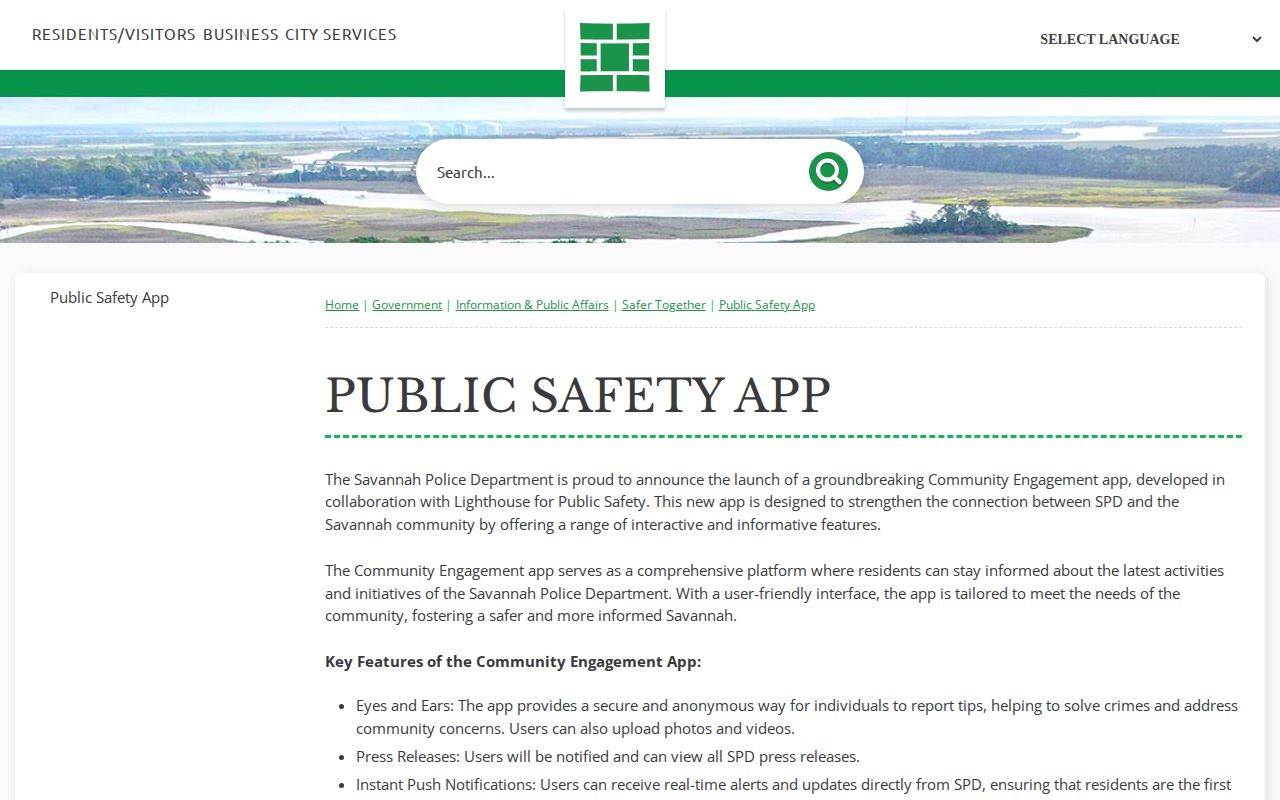1280x800 pixels.
Task: Go to Home breadcrumb link
Action: click(x=342, y=305)
